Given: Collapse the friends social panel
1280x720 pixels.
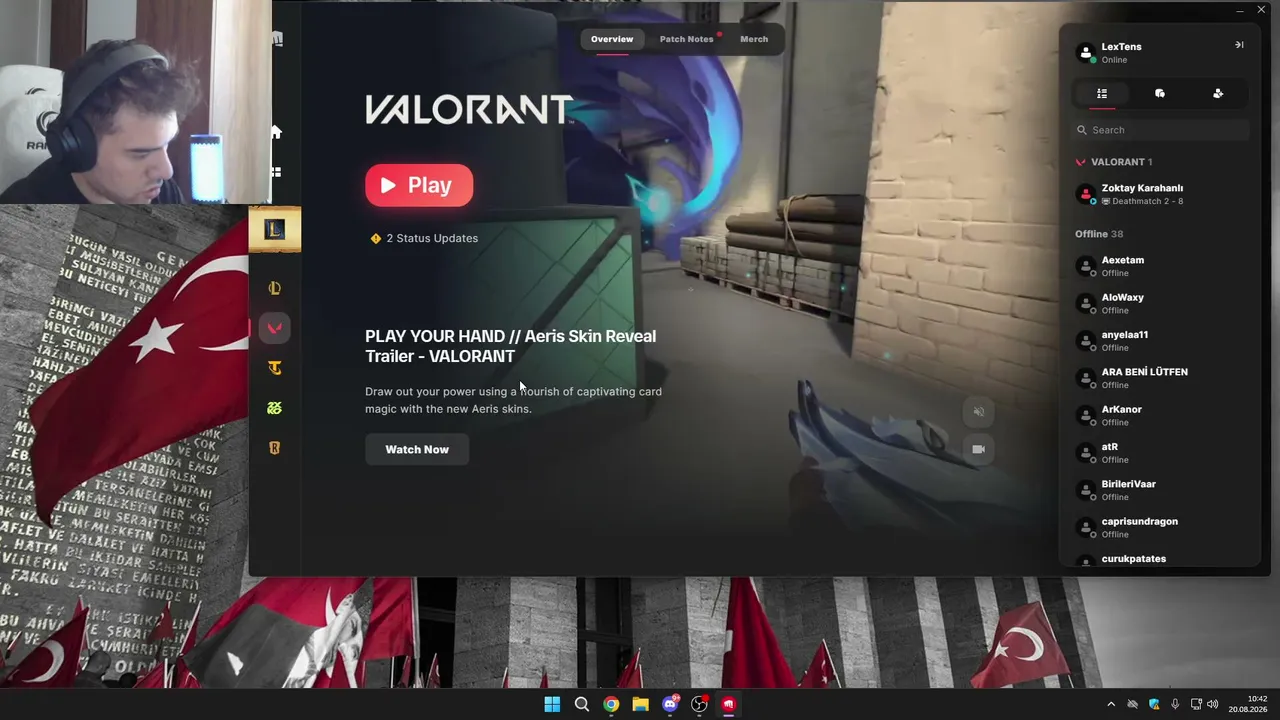Looking at the screenshot, I should point(1239,45).
